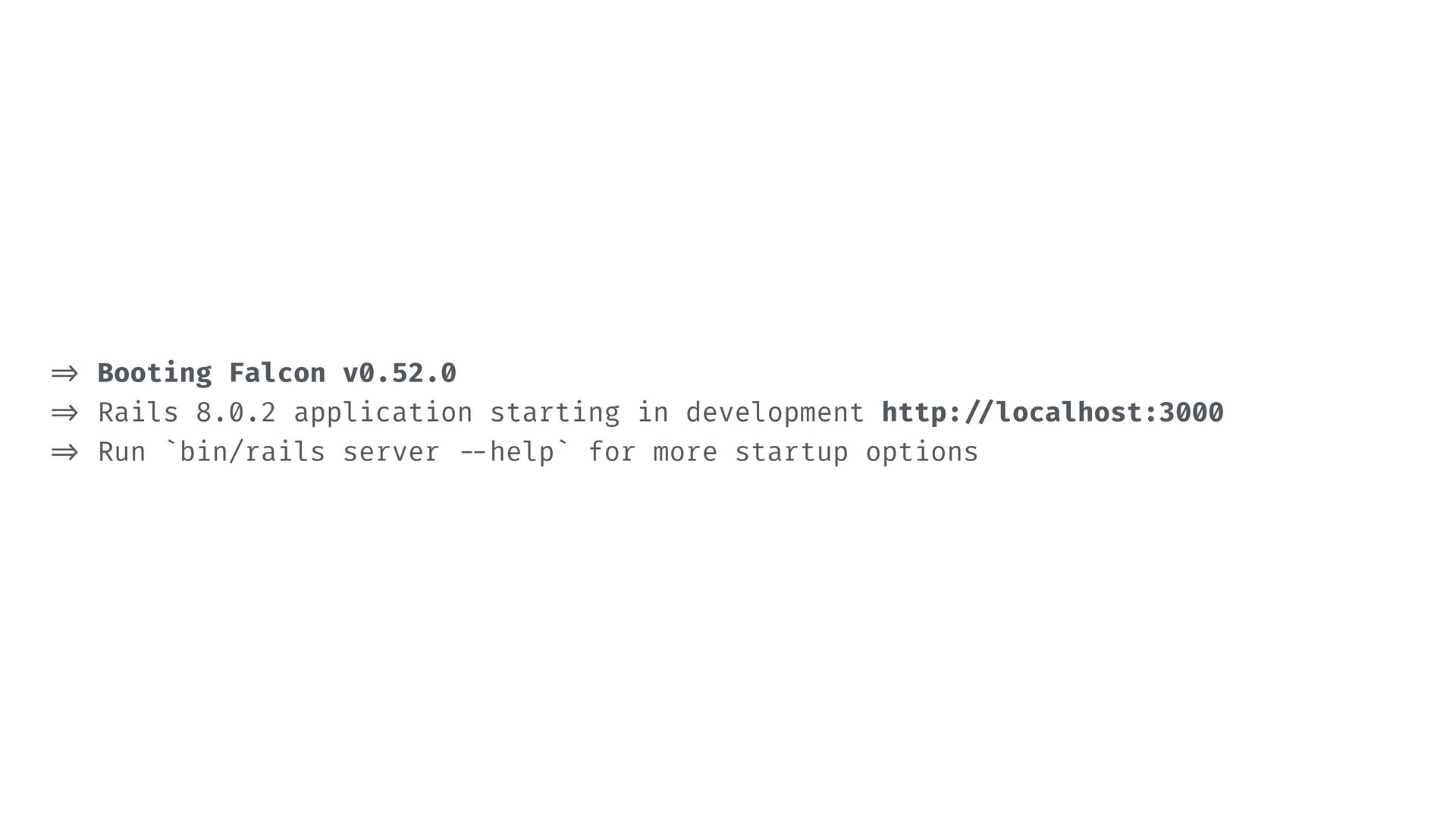Viewport: 1456px width, 819px height.
Task: Click the word application
Action: (383, 413)
